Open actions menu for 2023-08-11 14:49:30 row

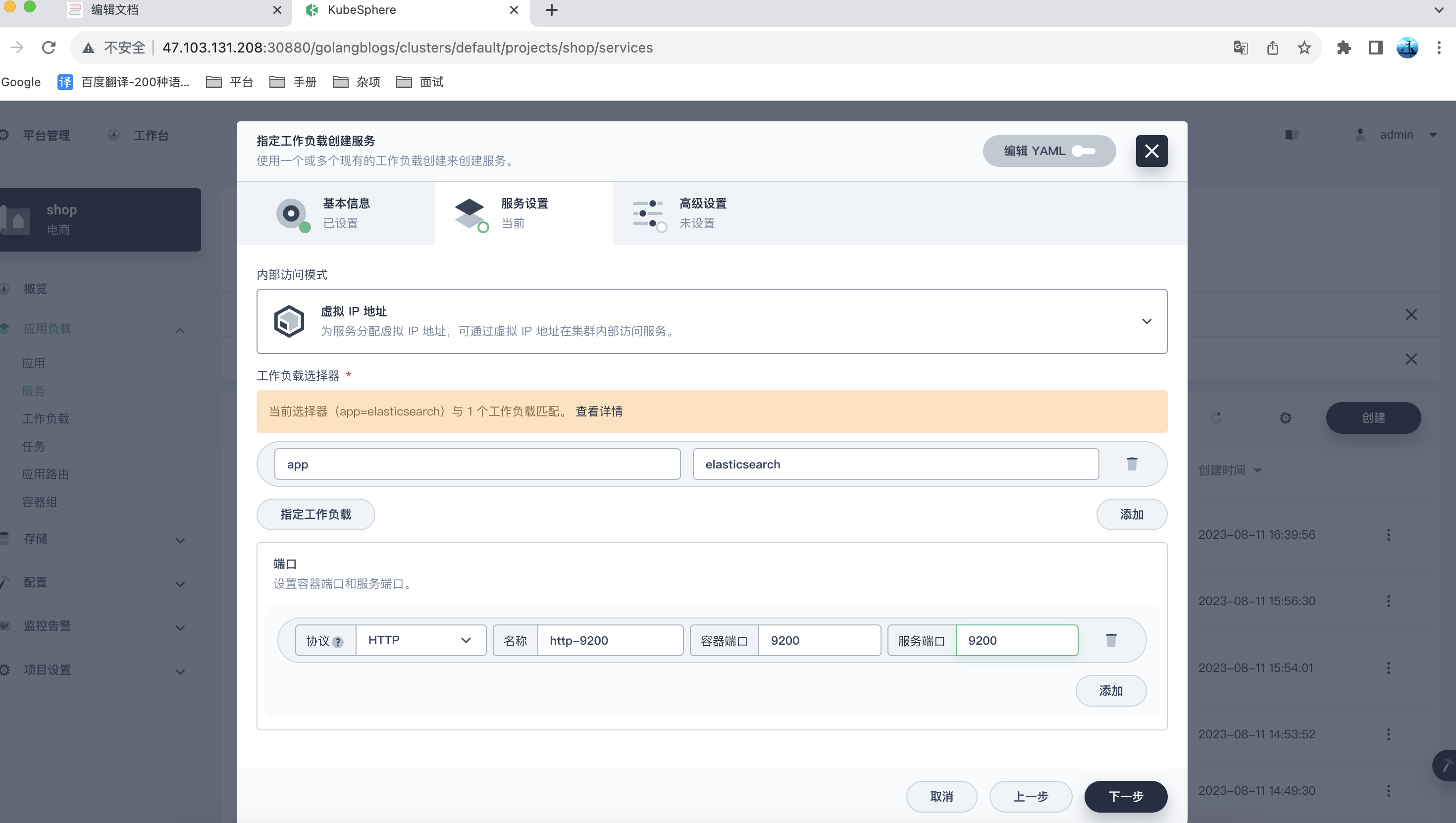(x=1388, y=790)
